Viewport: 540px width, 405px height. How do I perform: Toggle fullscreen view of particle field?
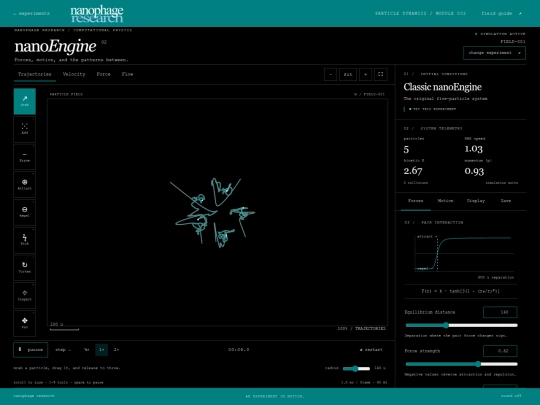(x=381, y=74)
